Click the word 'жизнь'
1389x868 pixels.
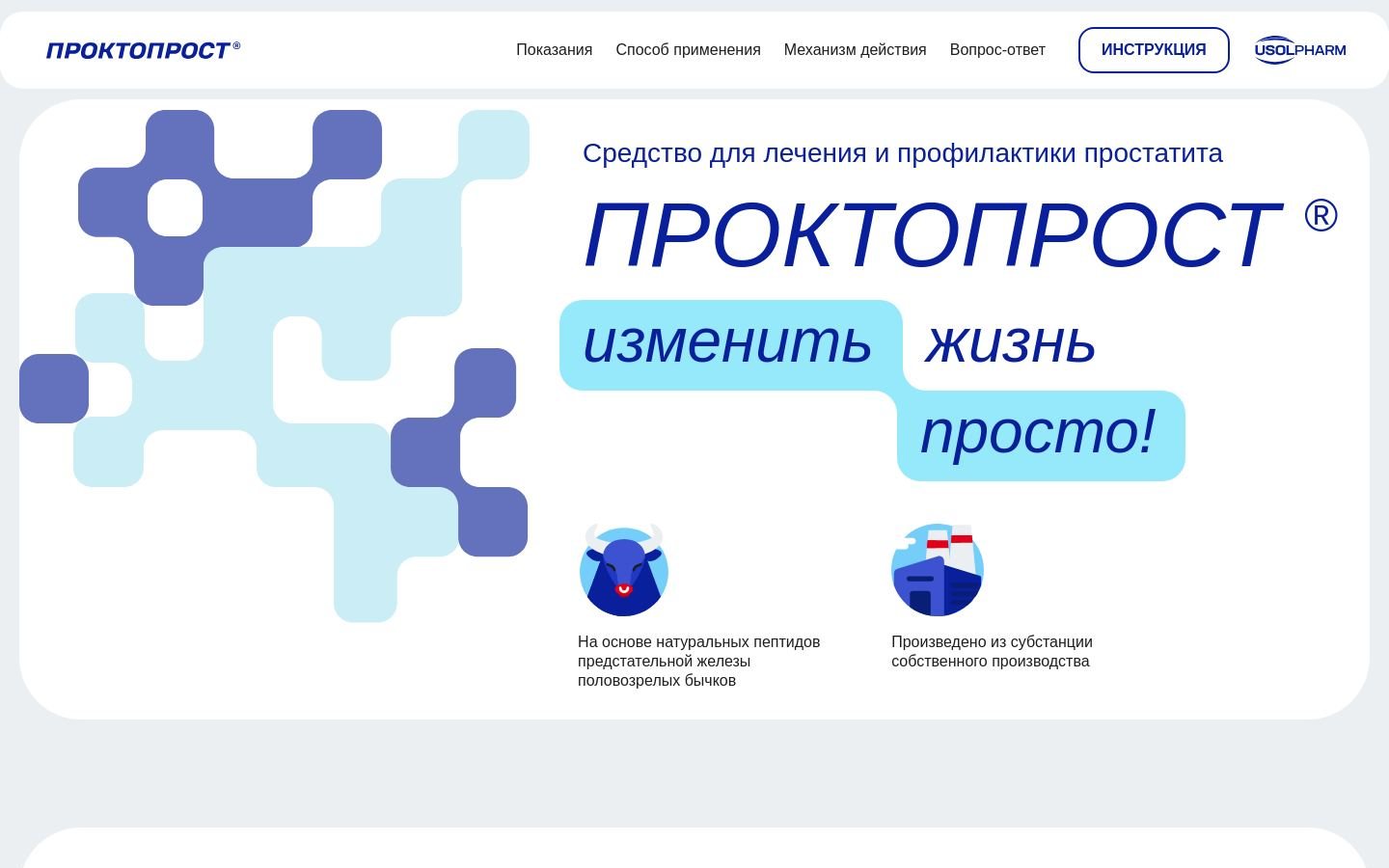point(1011,342)
